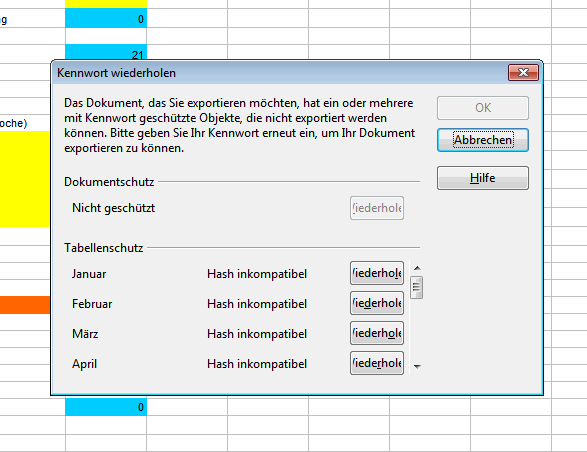Click the Abbrechen button
This screenshot has width=587, height=452.
point(483,140)
